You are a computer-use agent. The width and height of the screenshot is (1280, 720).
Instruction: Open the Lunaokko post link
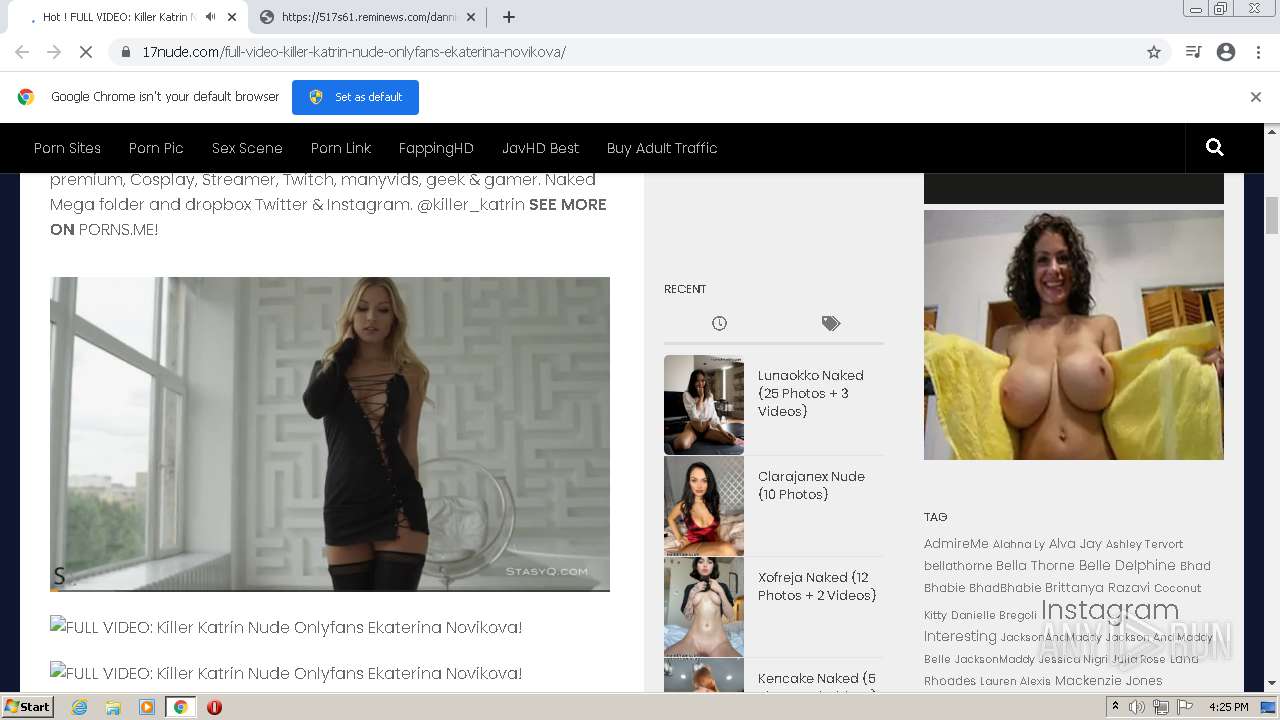coord(810,393)
